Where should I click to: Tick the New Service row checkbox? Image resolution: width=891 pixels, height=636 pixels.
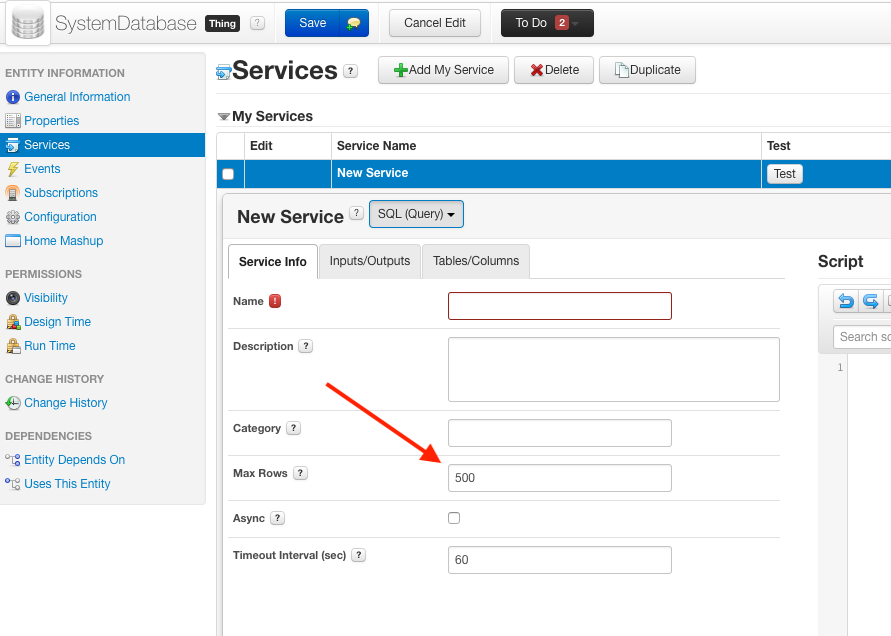[228, 174]
